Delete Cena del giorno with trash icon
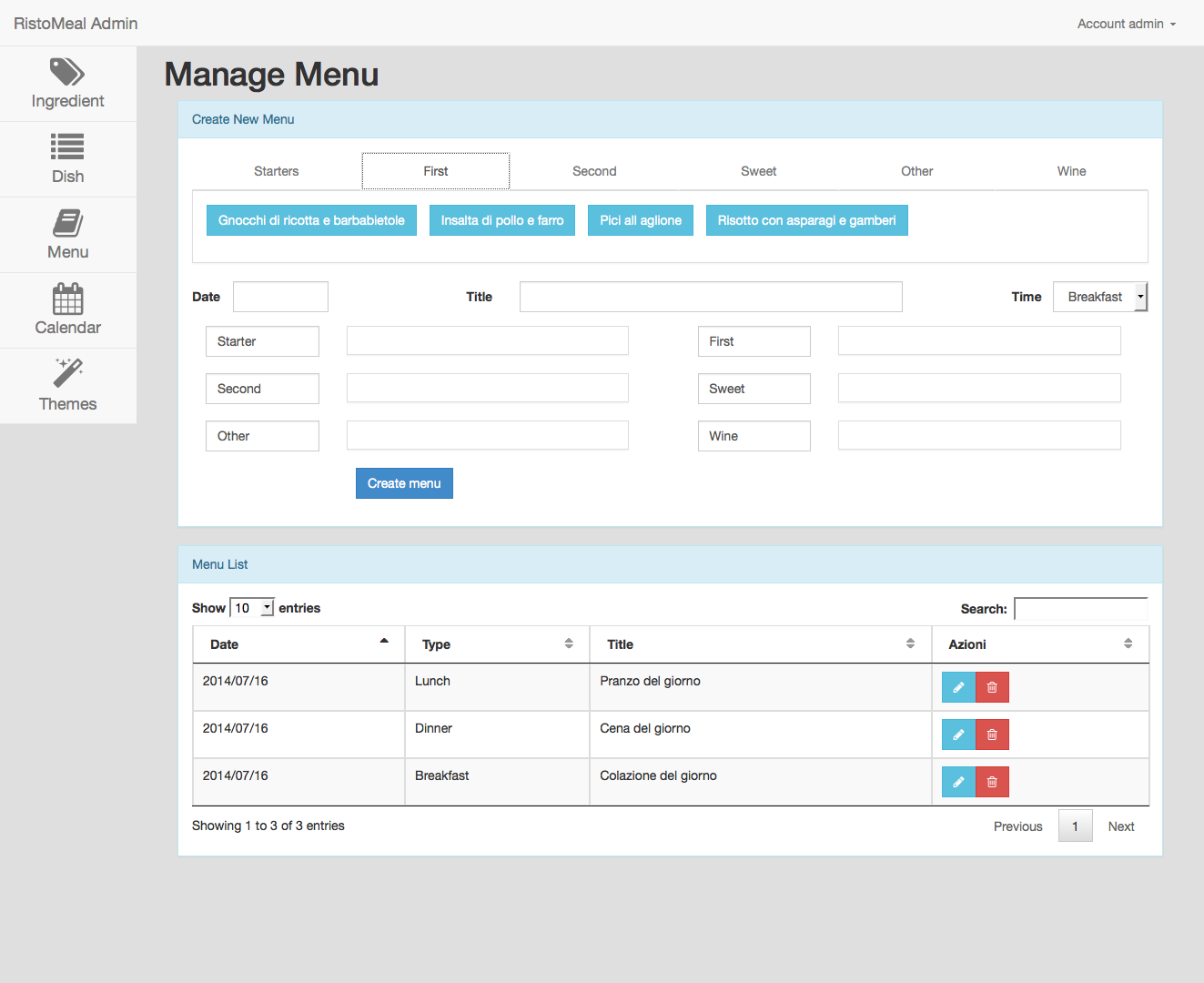Screen dimensions: 1204x983 (x=991, y=734)
